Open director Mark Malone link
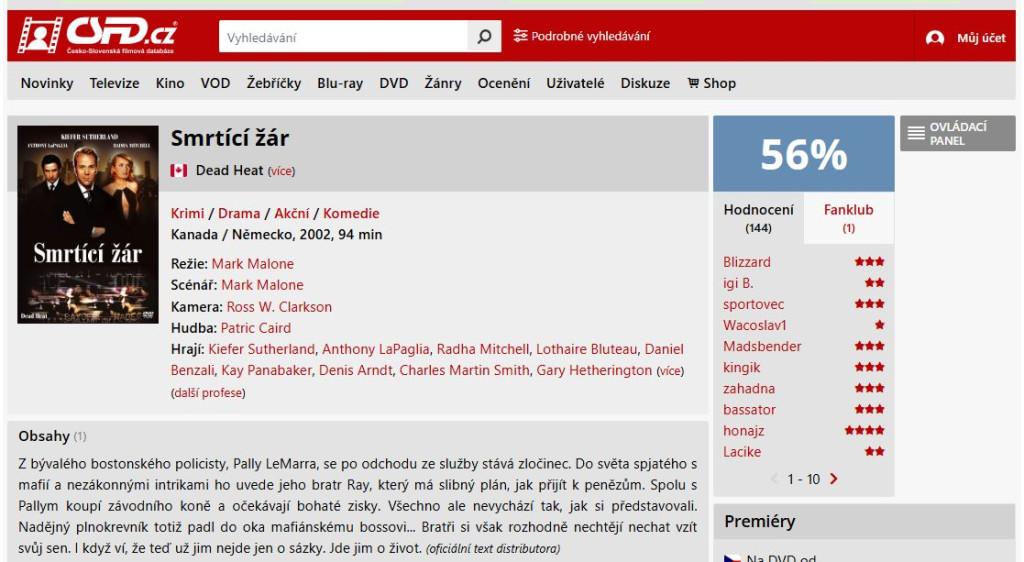The width and height of the screenshot is (1024, 562). click(253, 264)
